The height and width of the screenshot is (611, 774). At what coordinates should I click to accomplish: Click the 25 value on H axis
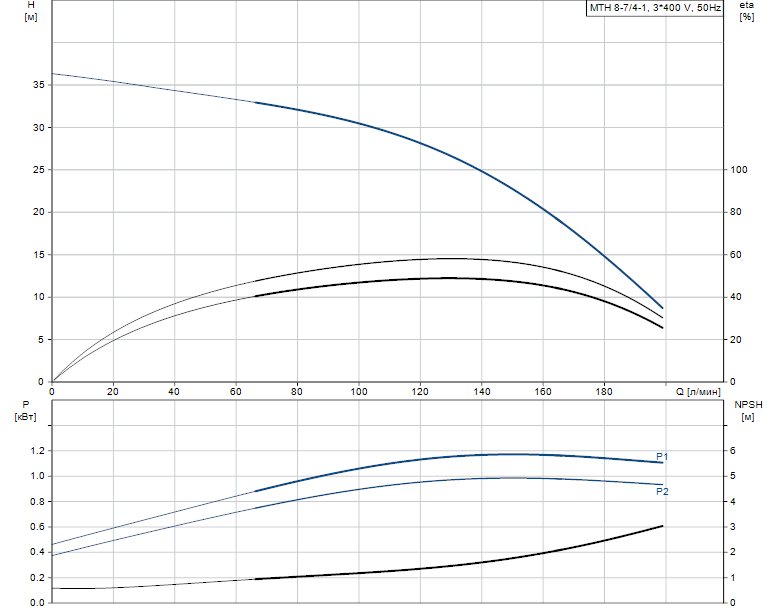tap(39, 170)
